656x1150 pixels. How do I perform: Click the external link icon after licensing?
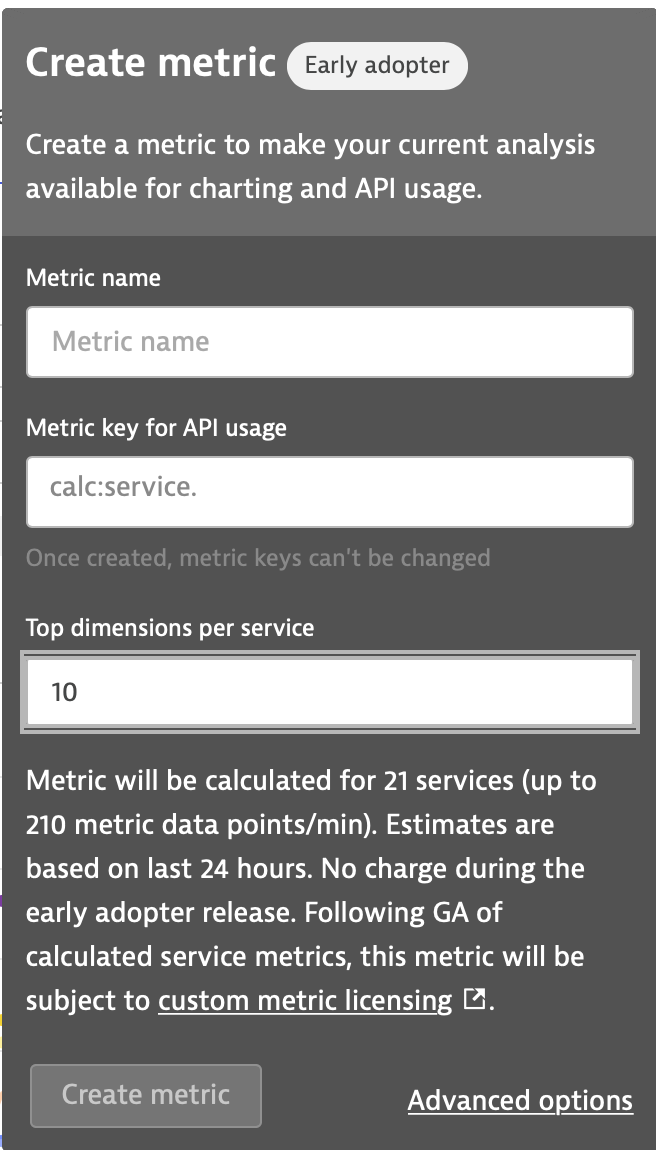(x=476, y=1000)
